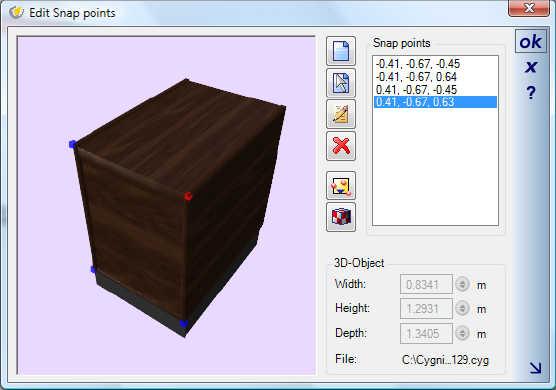
Task: Open the edit snap point pencil icon
Action: point(341,114)
